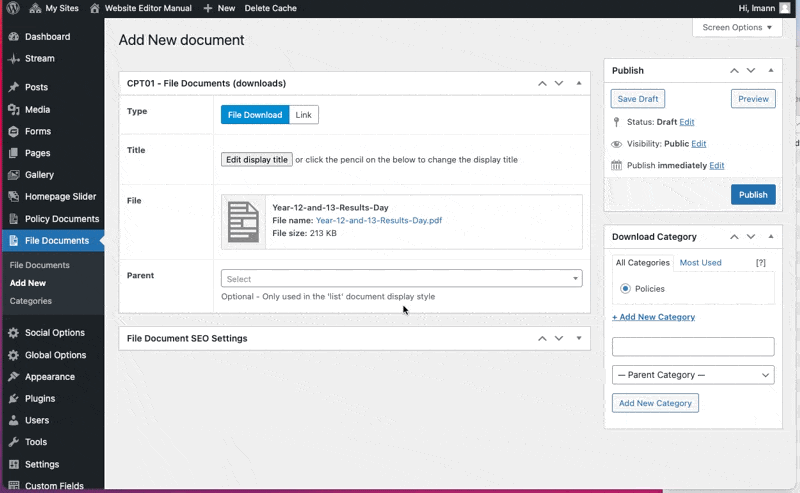Open the Plugins menu item

40,399
